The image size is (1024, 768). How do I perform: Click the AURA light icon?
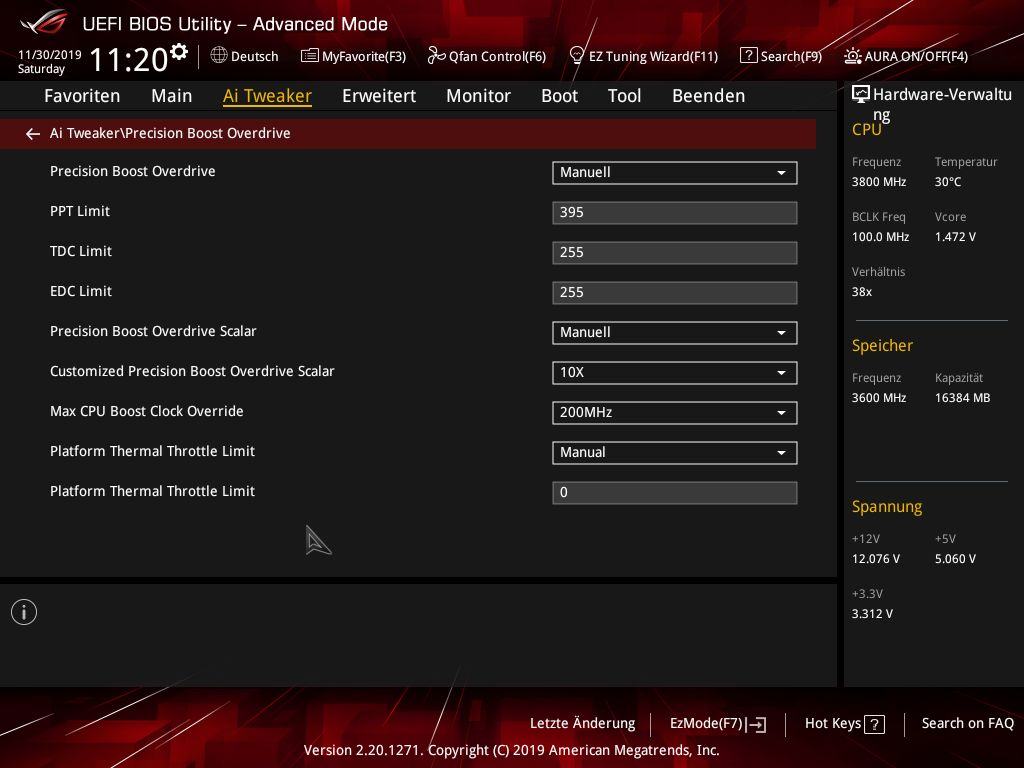pos(853,56)
